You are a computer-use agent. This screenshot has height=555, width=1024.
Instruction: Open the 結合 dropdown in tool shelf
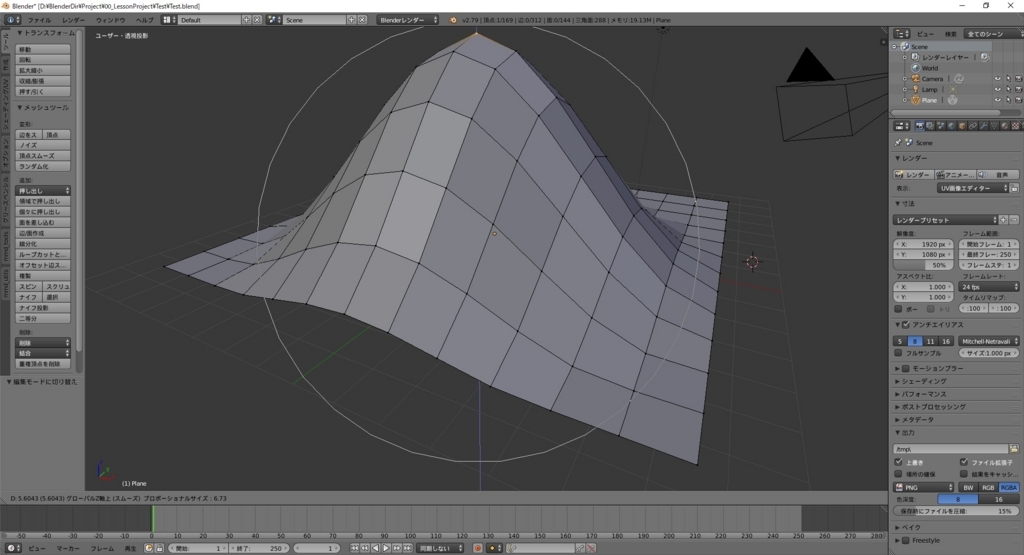pos(43,353)
